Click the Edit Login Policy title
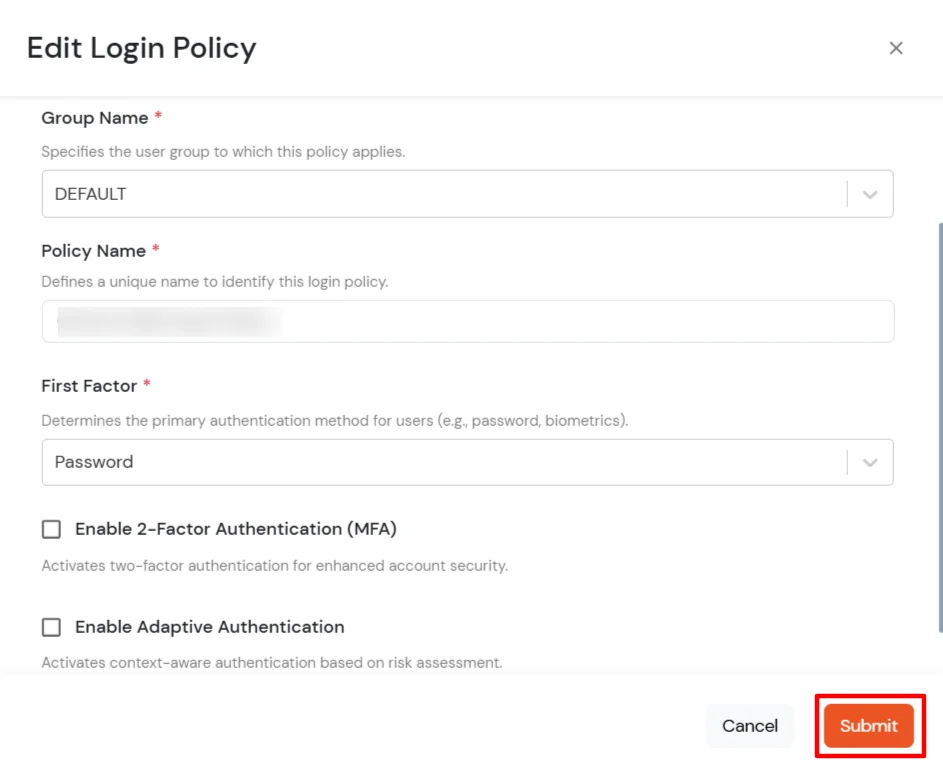Image resolution: width=943 pixels, height=771 pixels. (141, 47)
